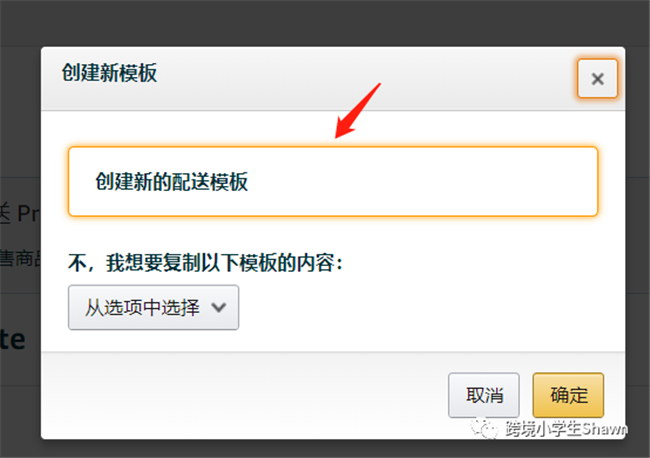Viewport: 650px width, 458px height.
Task: Click the 创建新模板 dialog title
Action: [x=109, y=73]
